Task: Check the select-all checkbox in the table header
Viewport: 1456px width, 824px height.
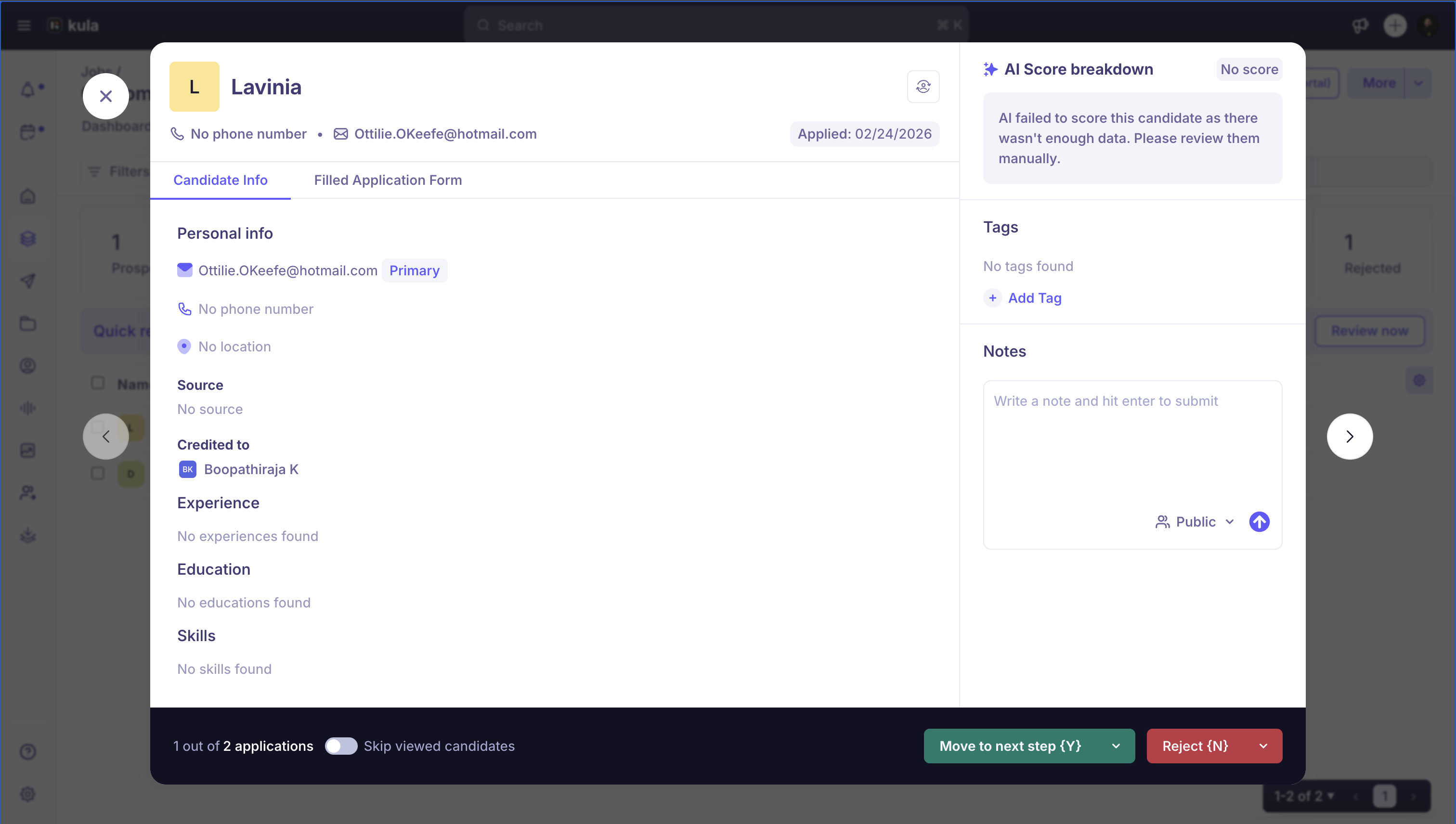Action: (x=98, y=383)
